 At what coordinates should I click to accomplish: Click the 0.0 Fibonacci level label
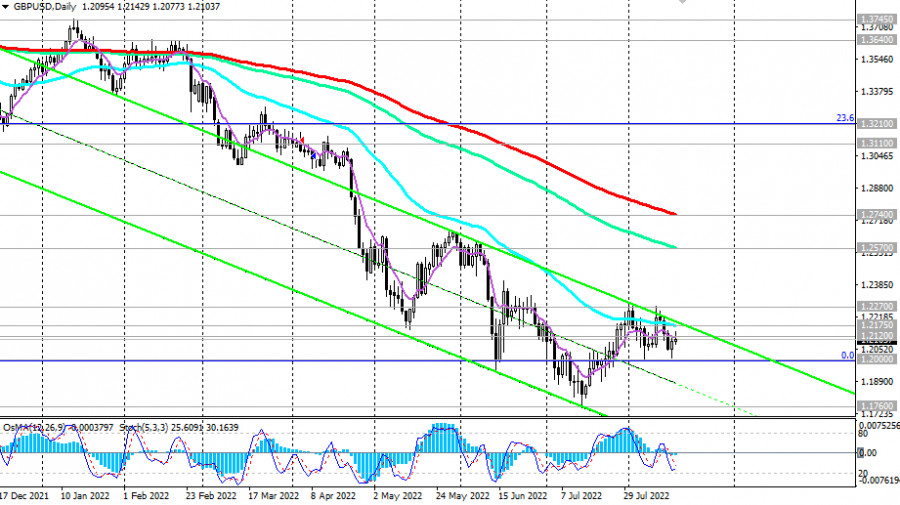(x=848, y=356)
